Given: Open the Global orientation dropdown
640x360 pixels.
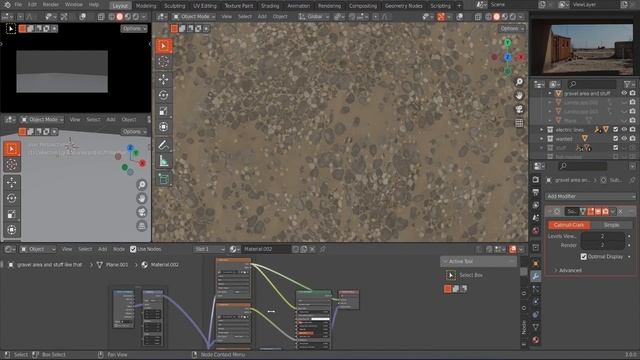Looking at the screenshot, I should tap(313, 17).
